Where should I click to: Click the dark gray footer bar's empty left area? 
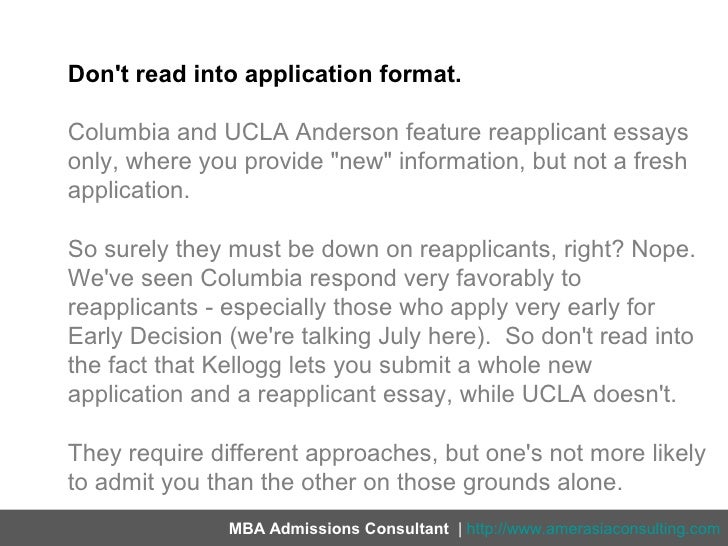(111, 528)
